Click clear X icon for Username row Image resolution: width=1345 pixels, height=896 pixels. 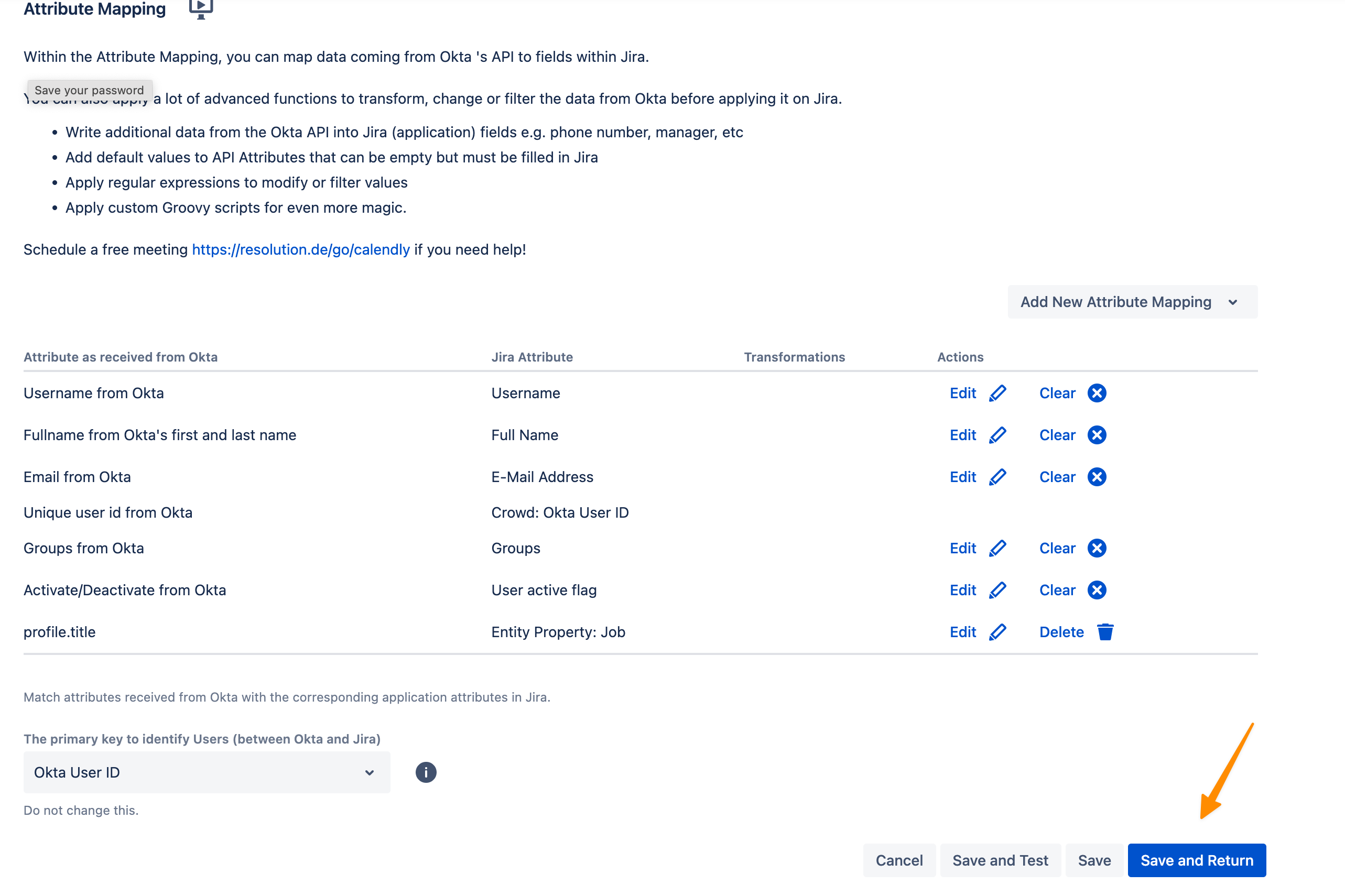pos(1096,393)
